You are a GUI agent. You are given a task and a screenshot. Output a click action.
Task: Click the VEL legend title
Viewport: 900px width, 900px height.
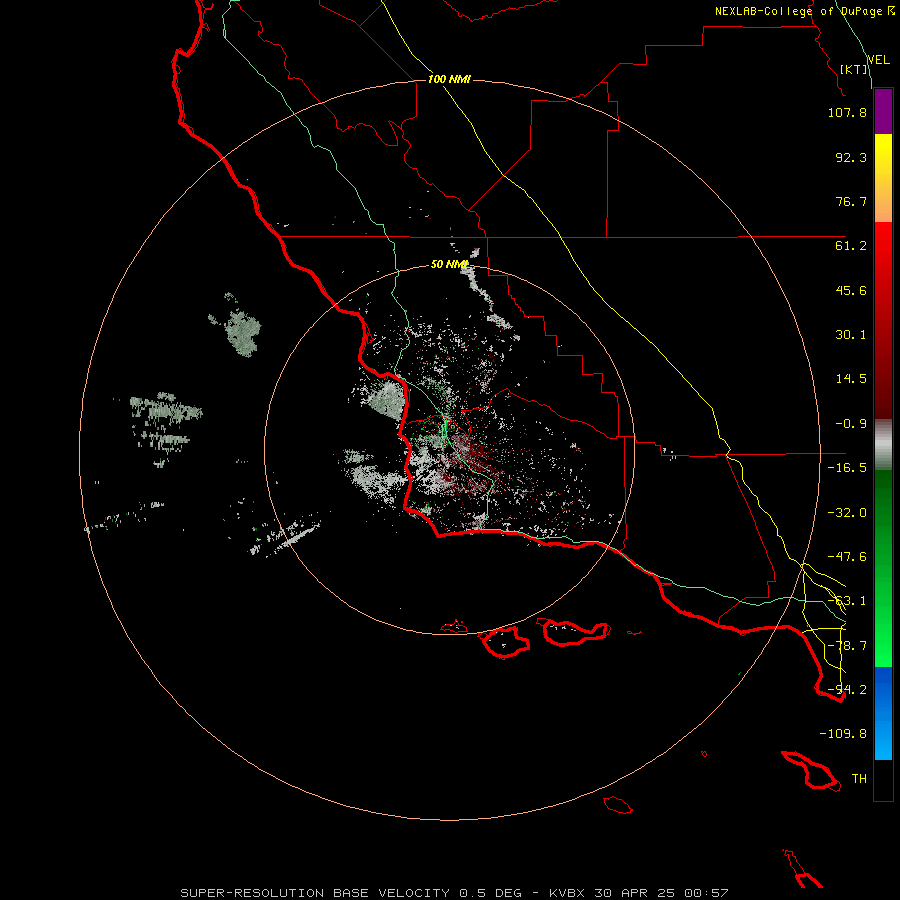878,60
